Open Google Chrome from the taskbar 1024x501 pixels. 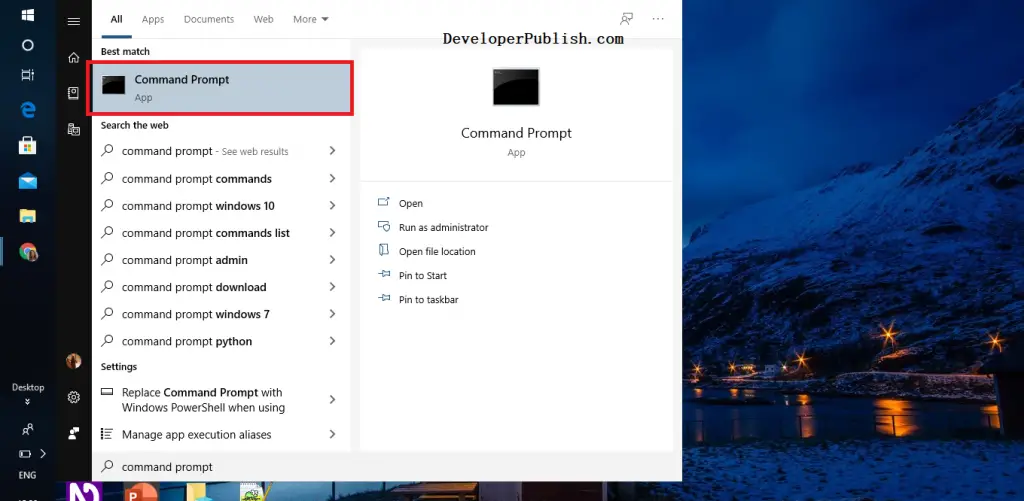point(27,251)
